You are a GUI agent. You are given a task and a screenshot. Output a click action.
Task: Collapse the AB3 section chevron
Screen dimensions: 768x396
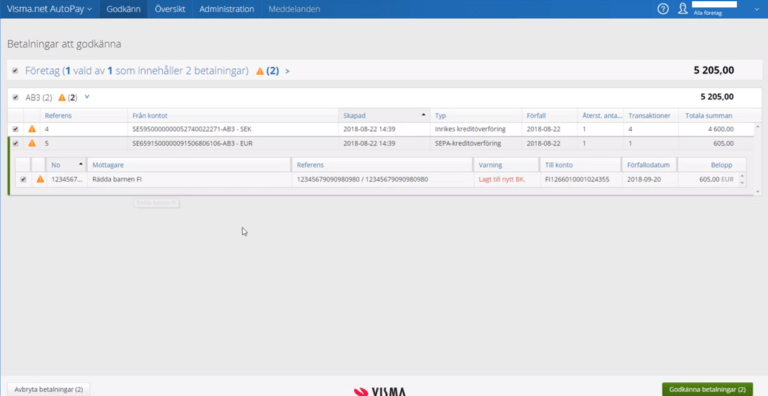pos(87,97)
